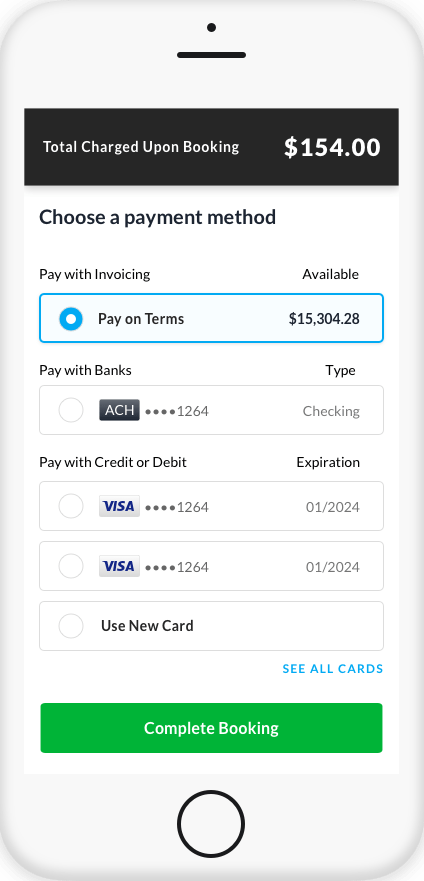Click the Checking type label in ACH row

coord(331,411)
